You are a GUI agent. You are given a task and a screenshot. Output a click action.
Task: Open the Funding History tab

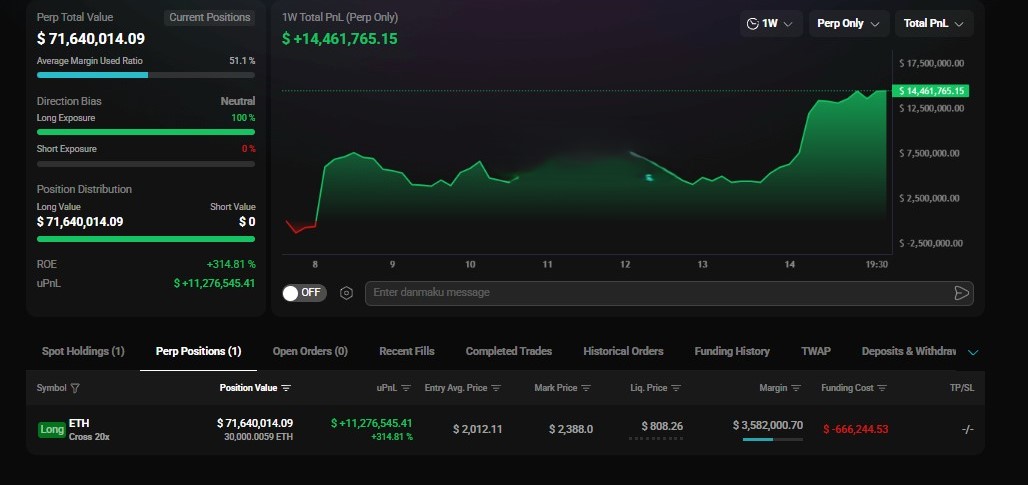[732, 351]
